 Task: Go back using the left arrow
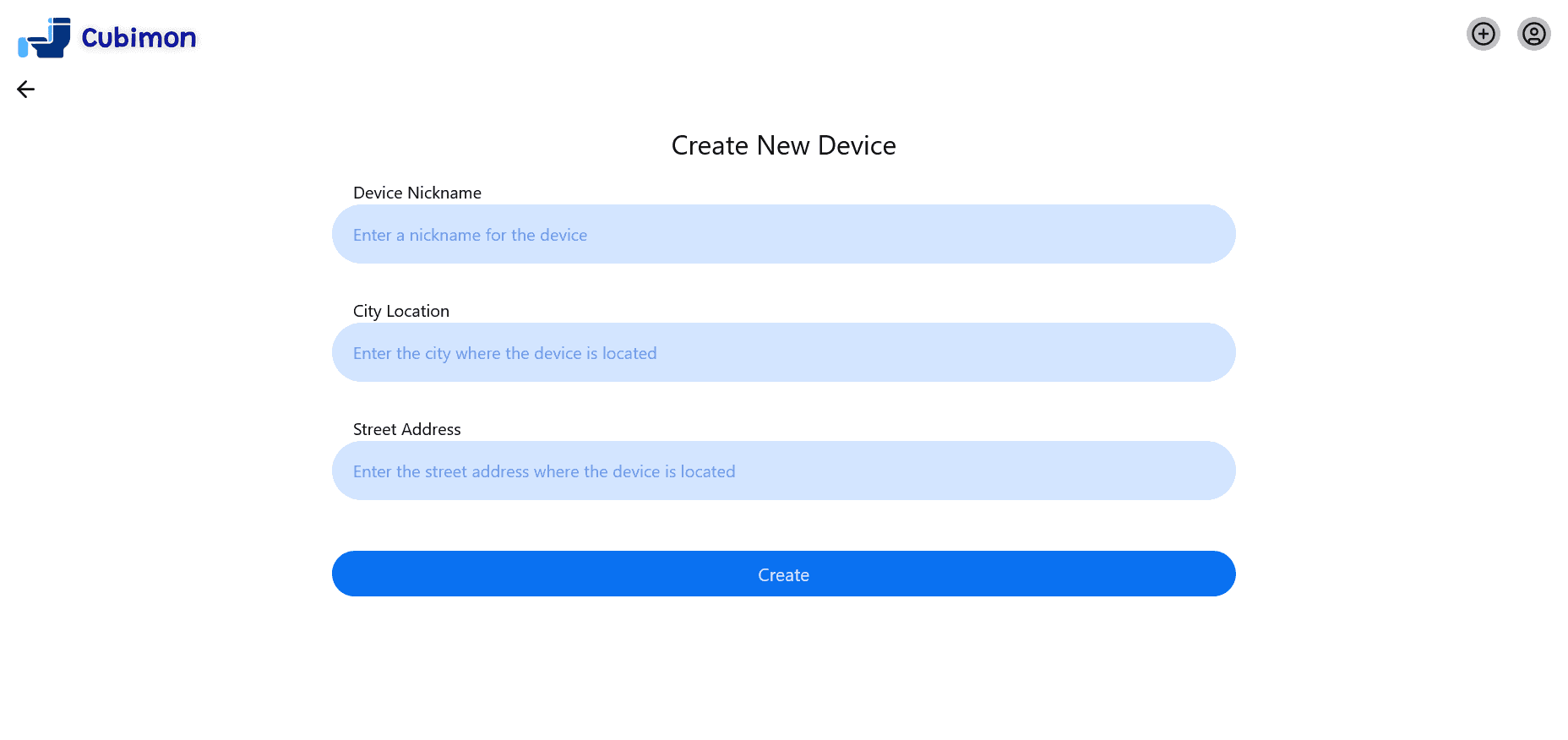coord(25,90)
